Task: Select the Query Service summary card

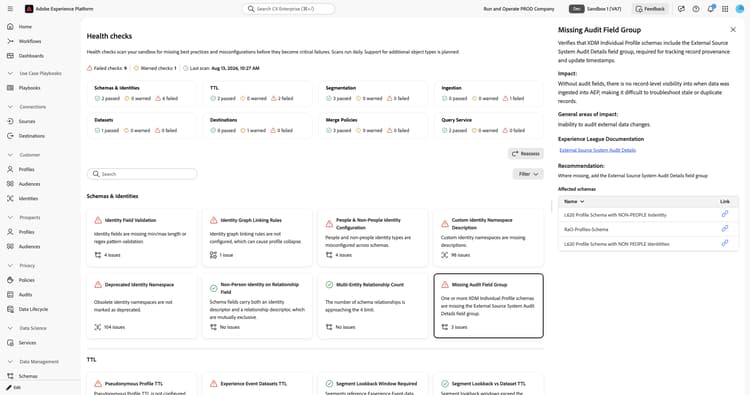Action: 489,125
